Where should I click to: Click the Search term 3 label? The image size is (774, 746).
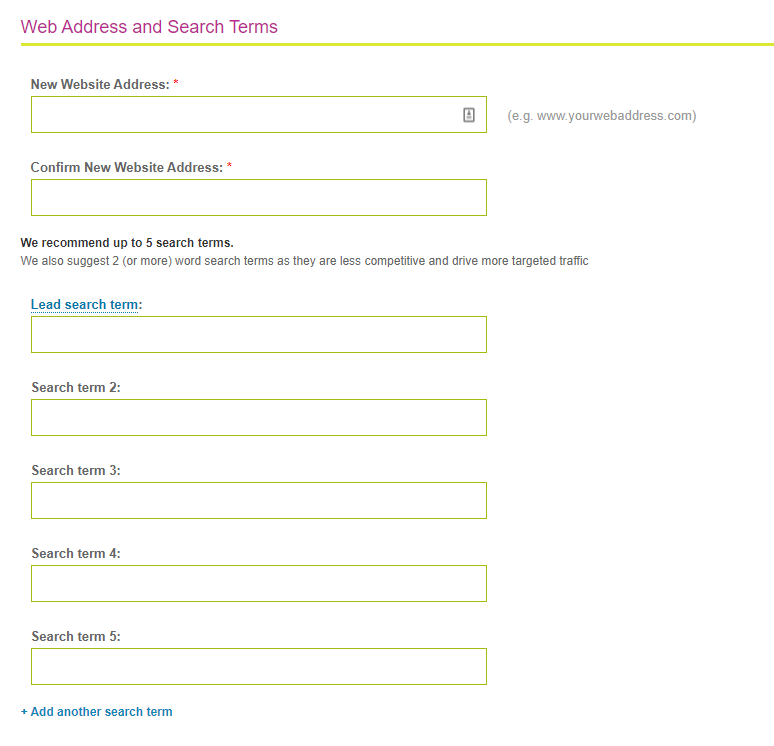pyautogui.click(x=75, y=471)
